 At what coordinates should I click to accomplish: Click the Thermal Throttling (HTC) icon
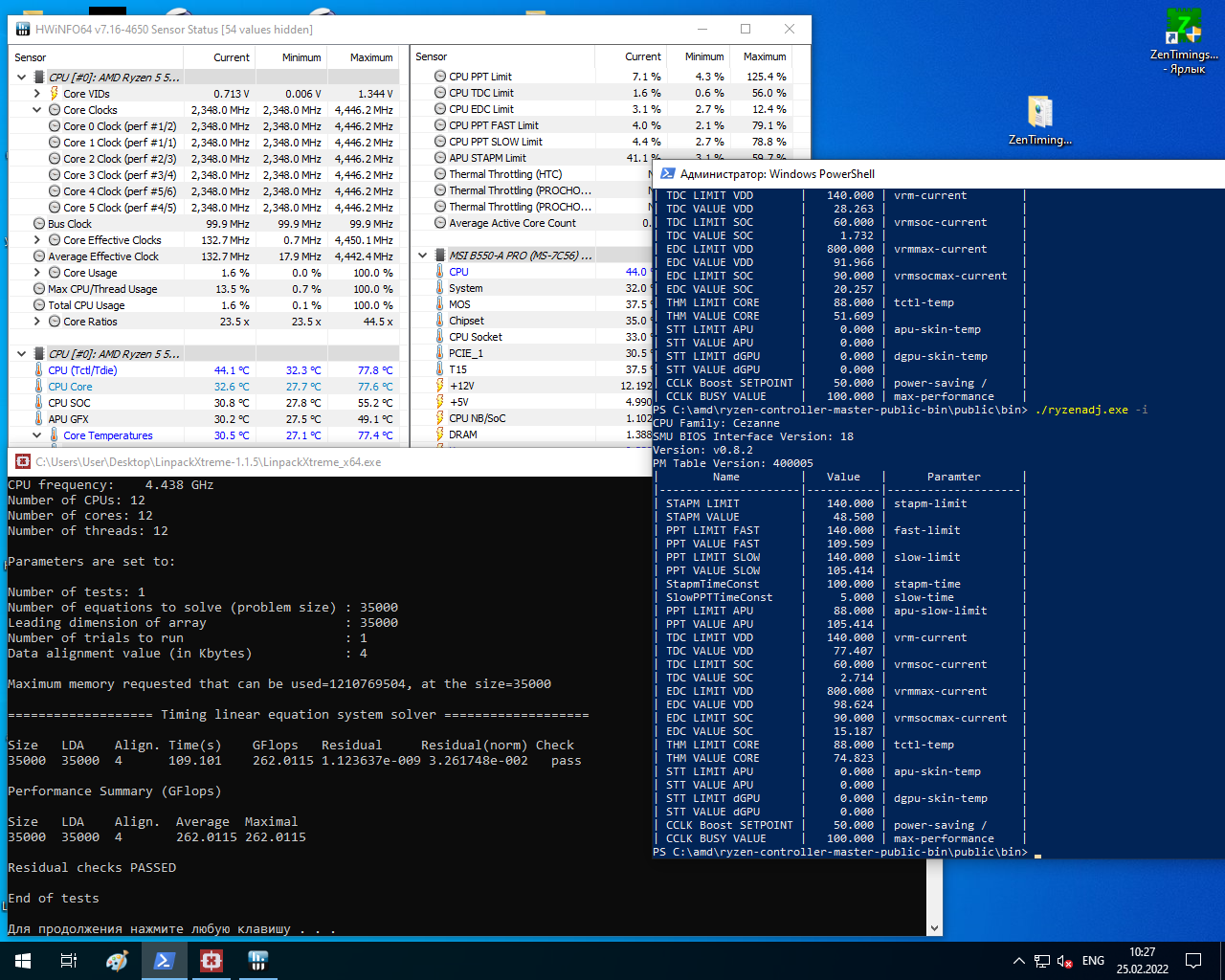point(440,174)
